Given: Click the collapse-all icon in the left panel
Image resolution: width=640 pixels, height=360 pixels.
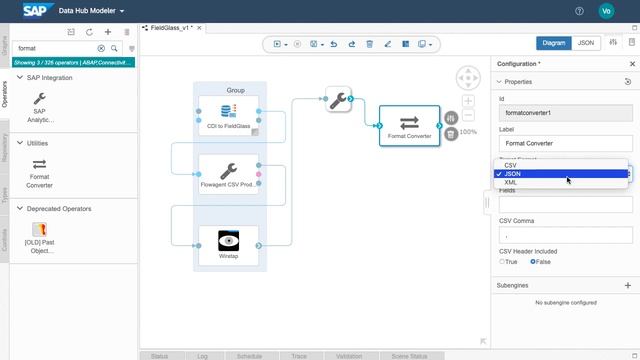Looking at the screenshot, I should 71,32.
